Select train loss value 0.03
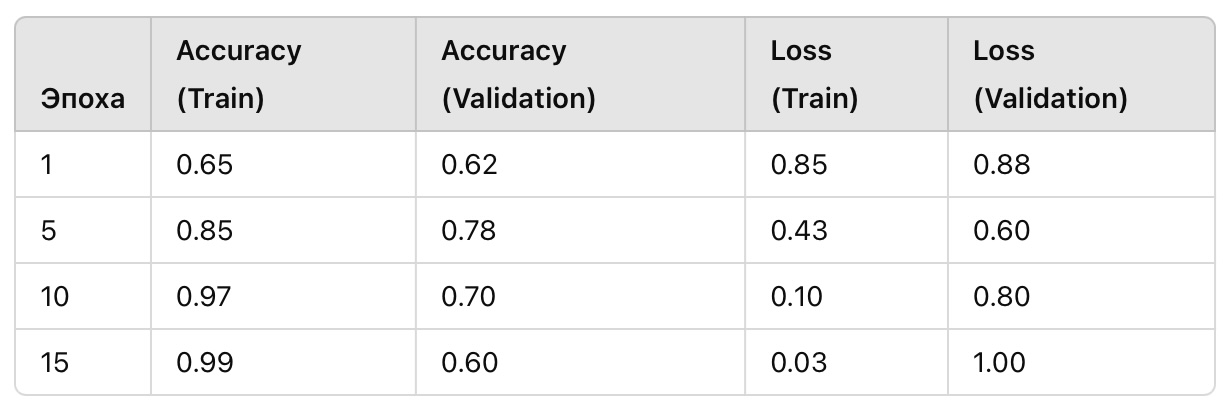 pyautogui.click(x=799, y=362)
